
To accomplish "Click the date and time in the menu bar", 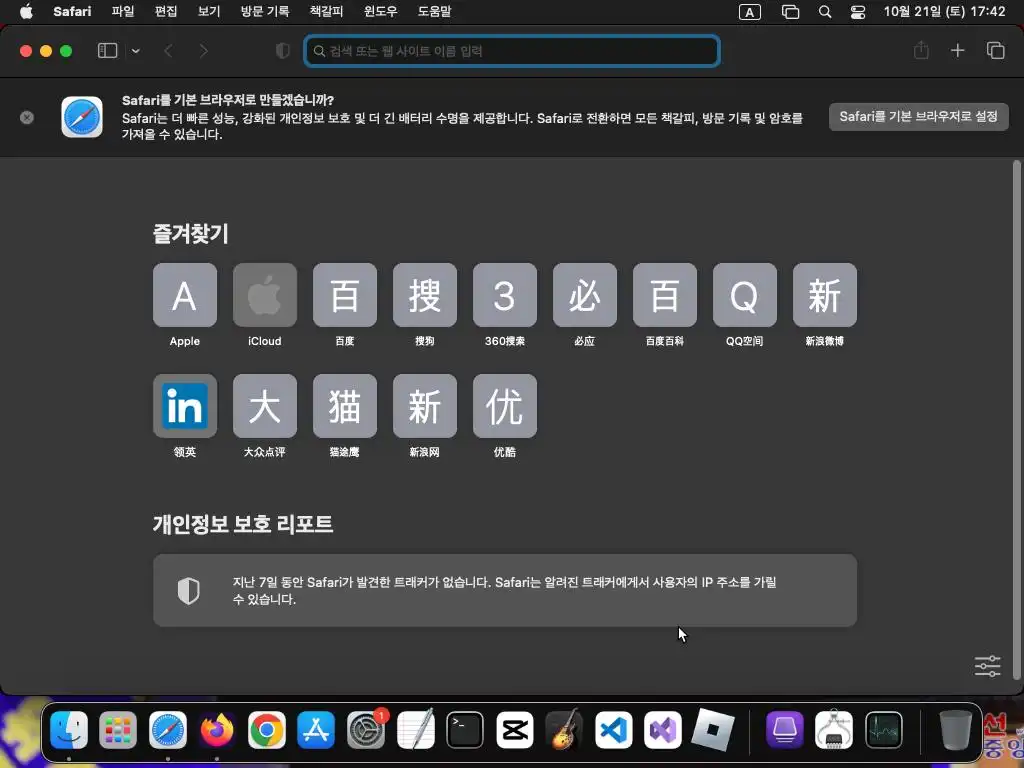I will click(944, 11).
